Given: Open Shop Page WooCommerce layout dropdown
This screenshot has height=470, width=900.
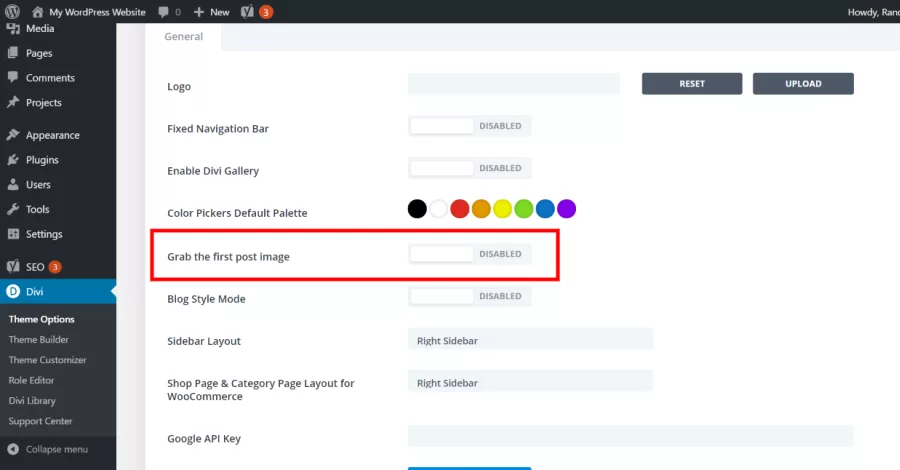Looking at the screenshot, I should click(530, 381).
